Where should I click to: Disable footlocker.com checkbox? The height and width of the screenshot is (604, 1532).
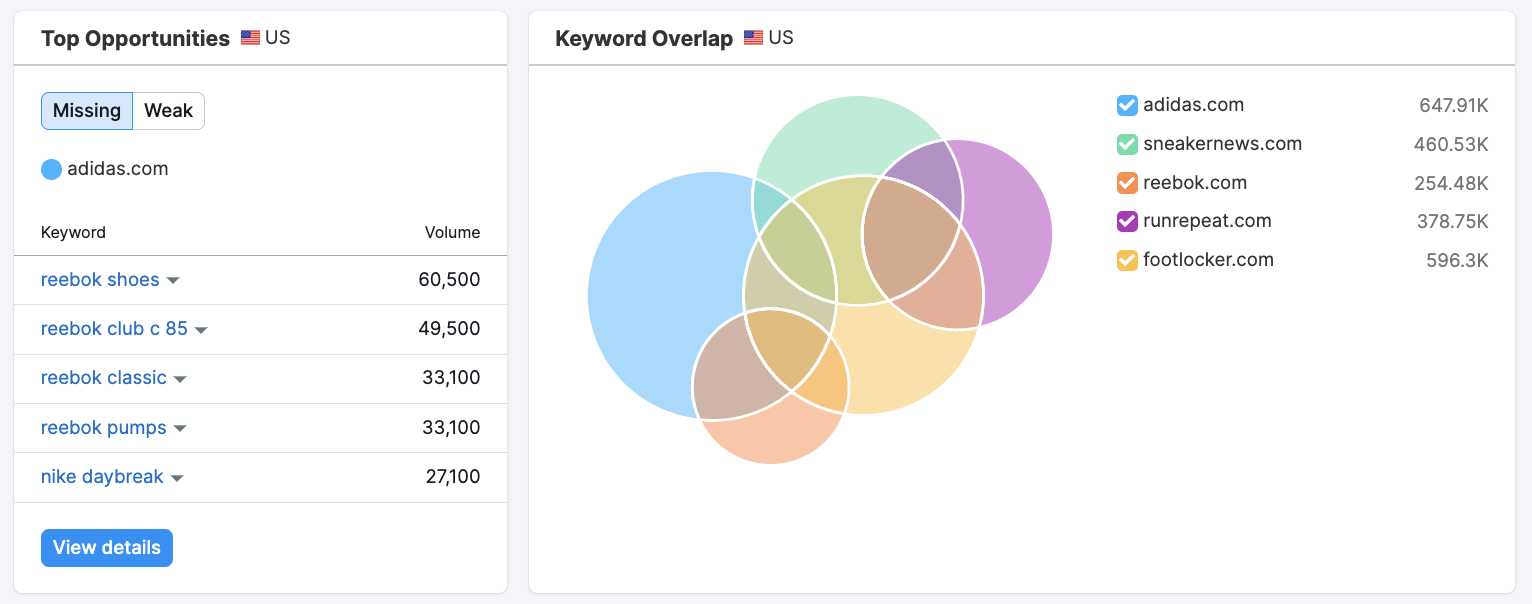tap(1128, 260)
